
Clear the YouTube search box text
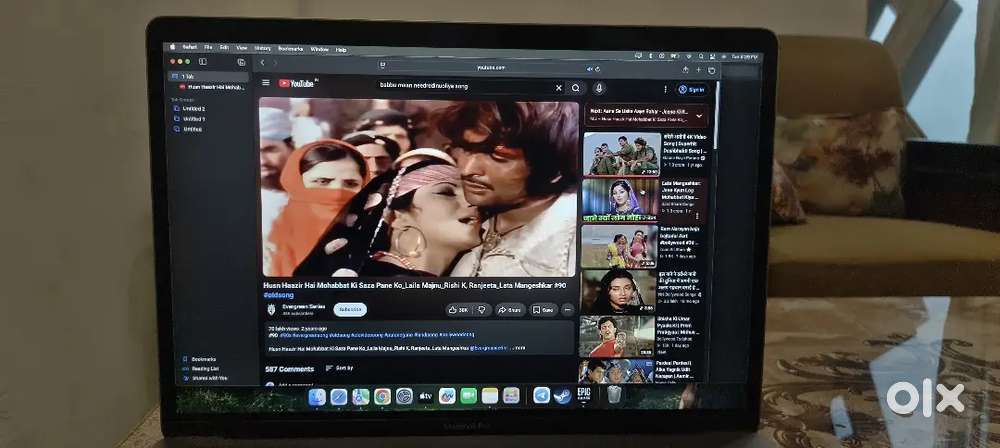click(559, 88)
